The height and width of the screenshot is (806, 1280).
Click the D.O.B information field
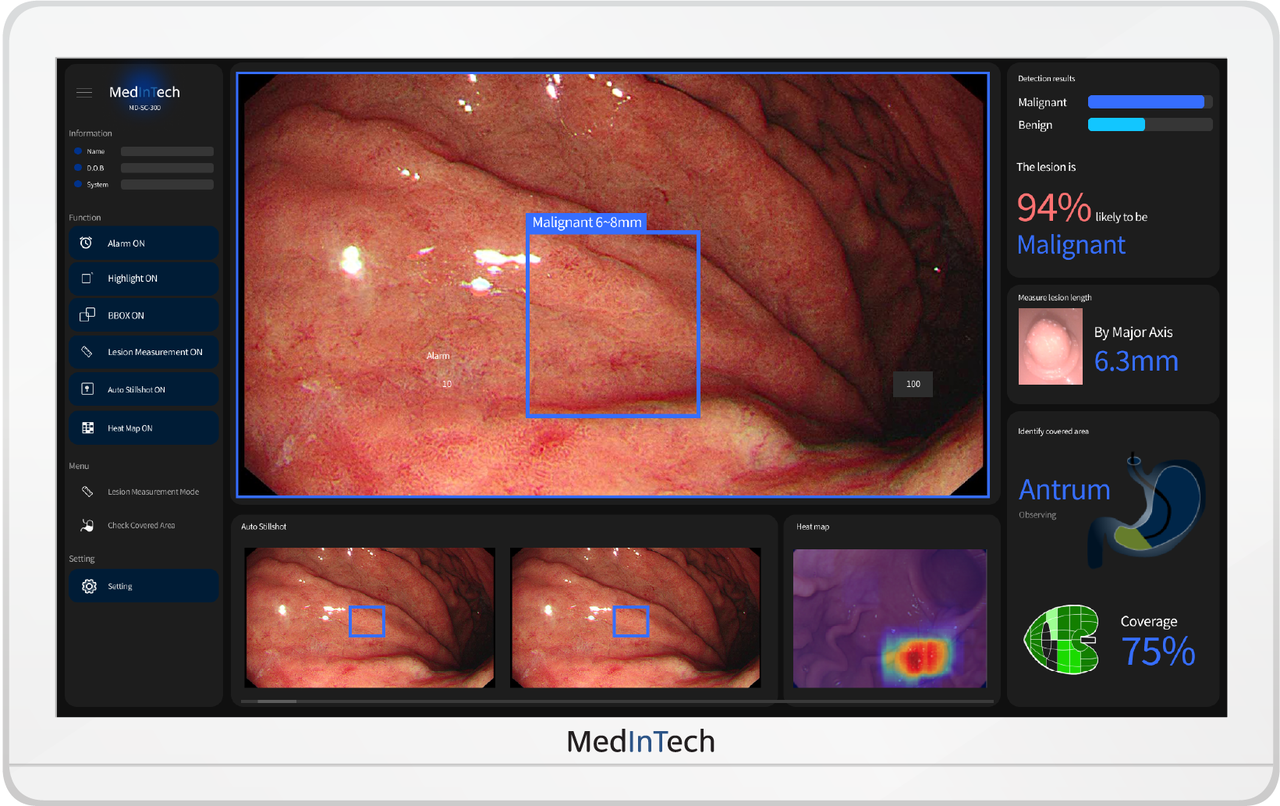point(167,168)
